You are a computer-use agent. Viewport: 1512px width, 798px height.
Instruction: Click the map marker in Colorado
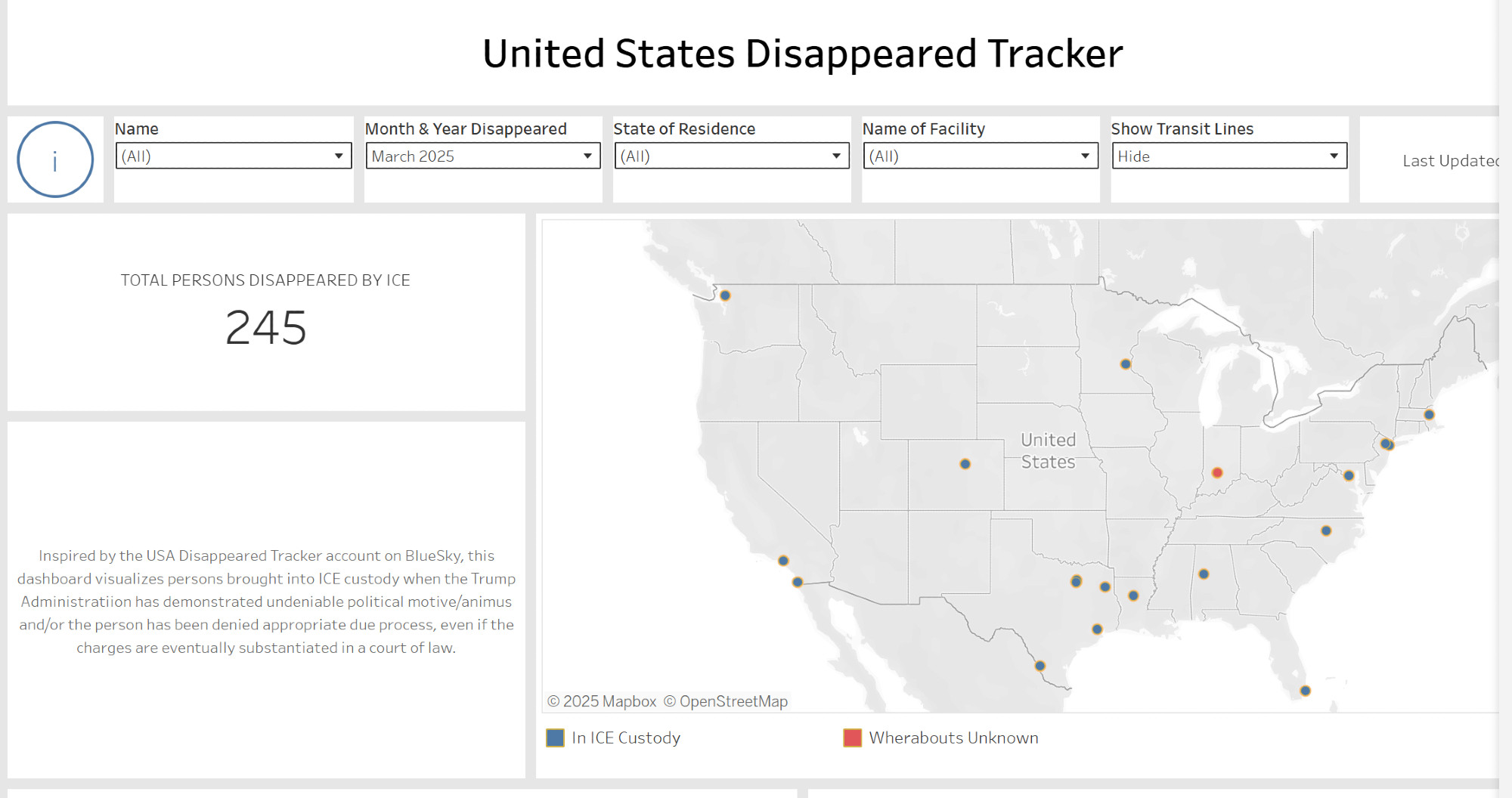click(965, 464)
